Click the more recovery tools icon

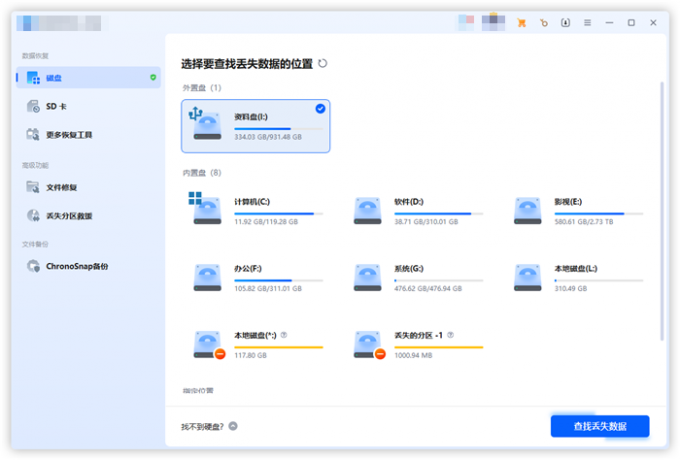(x=33, y=135)
